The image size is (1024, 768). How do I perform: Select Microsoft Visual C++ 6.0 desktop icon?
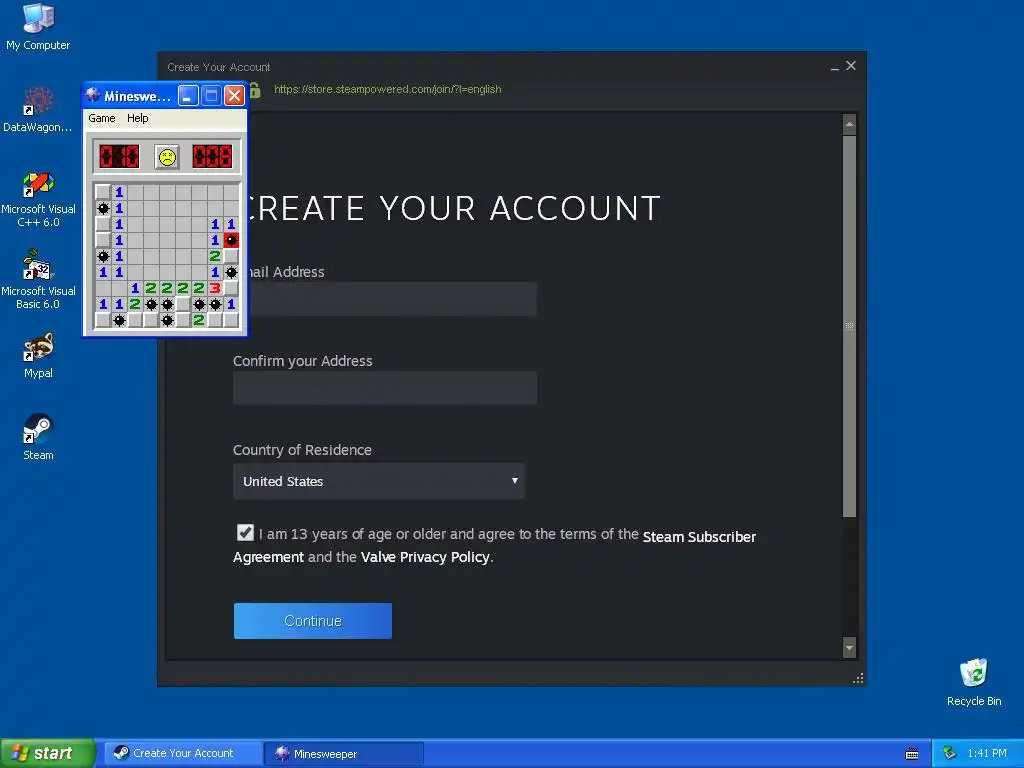38,199
